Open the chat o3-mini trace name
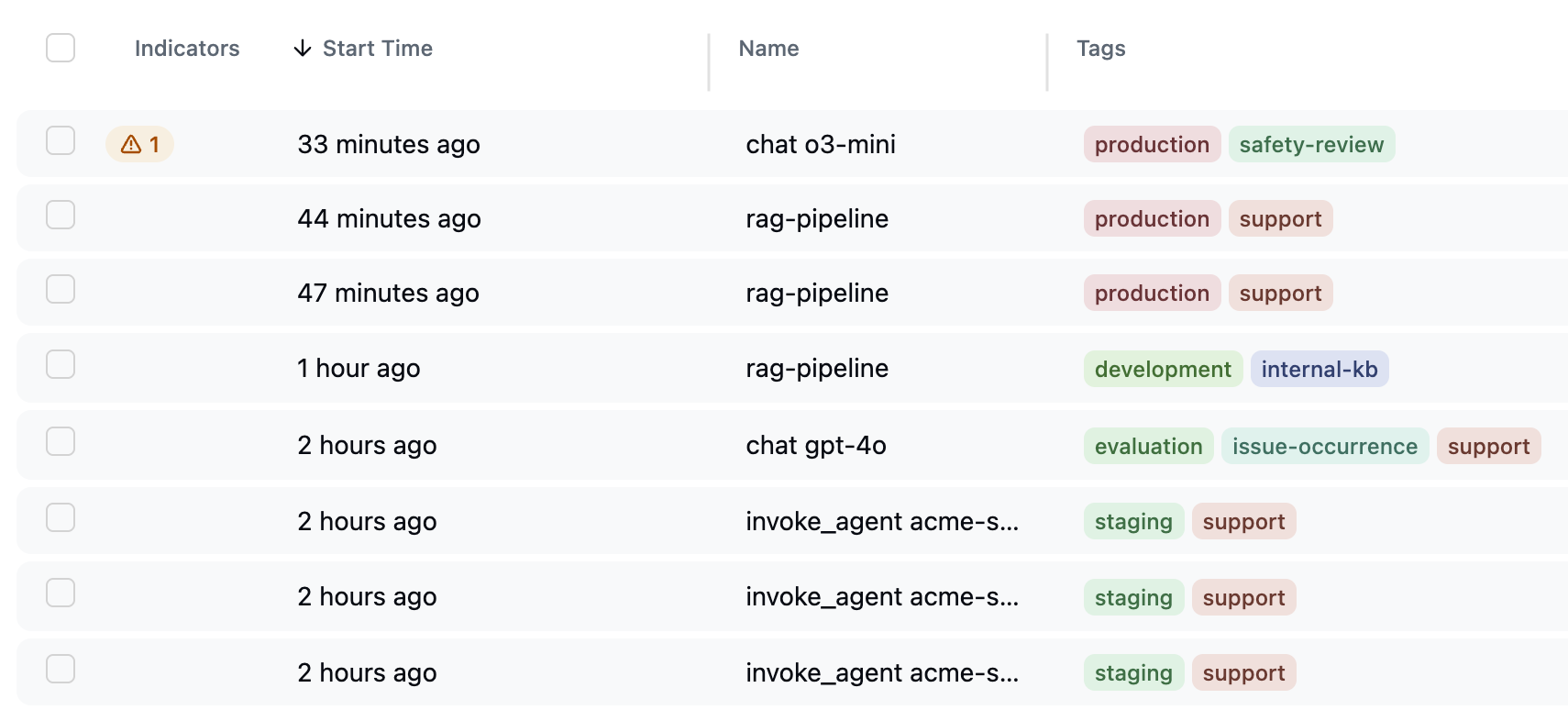The height and width of the screenshot is (710, 1568). point(821,144)
